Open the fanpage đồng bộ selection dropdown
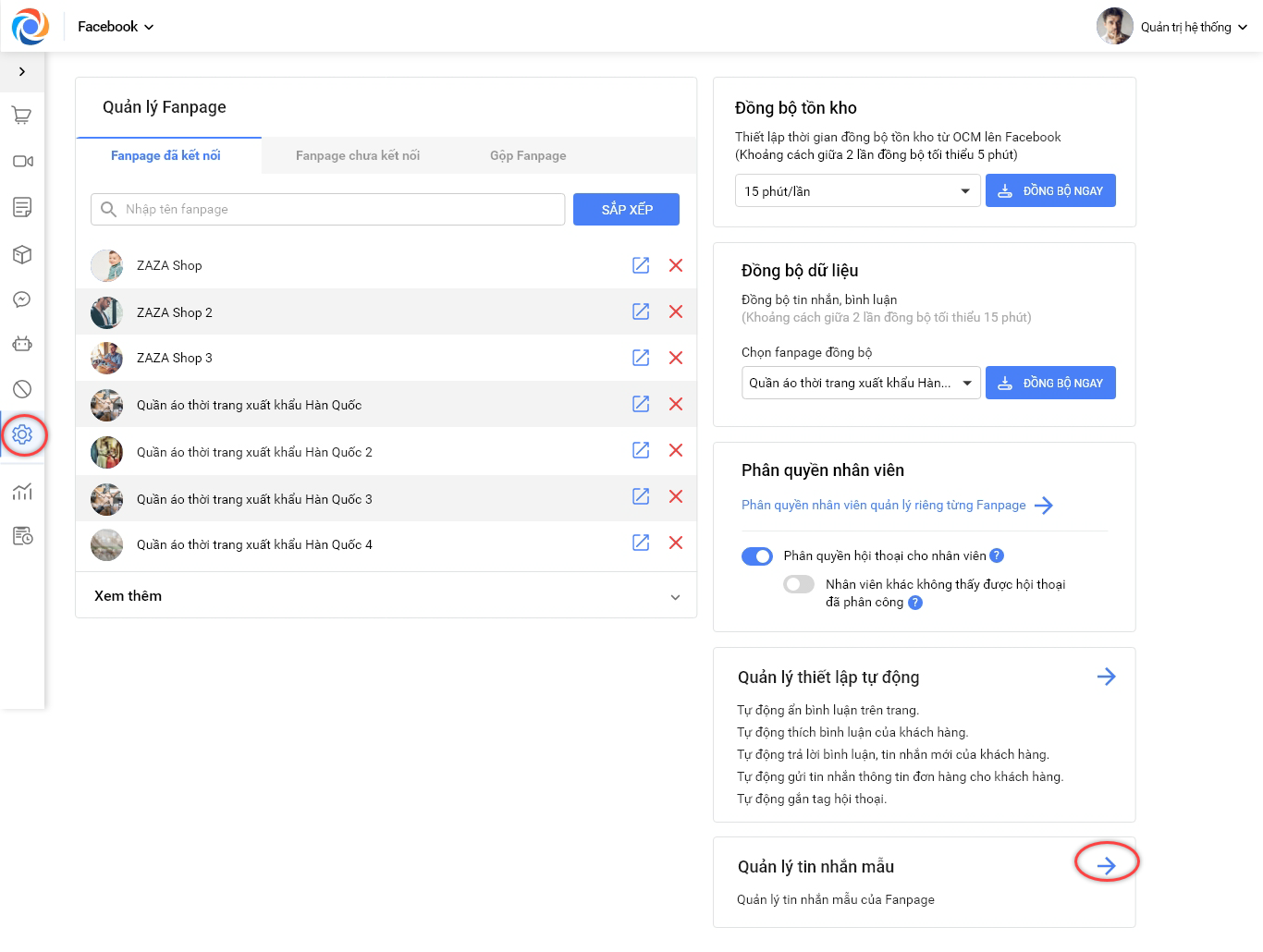This screenshot has height=952, width=1263. pos(861,383)
